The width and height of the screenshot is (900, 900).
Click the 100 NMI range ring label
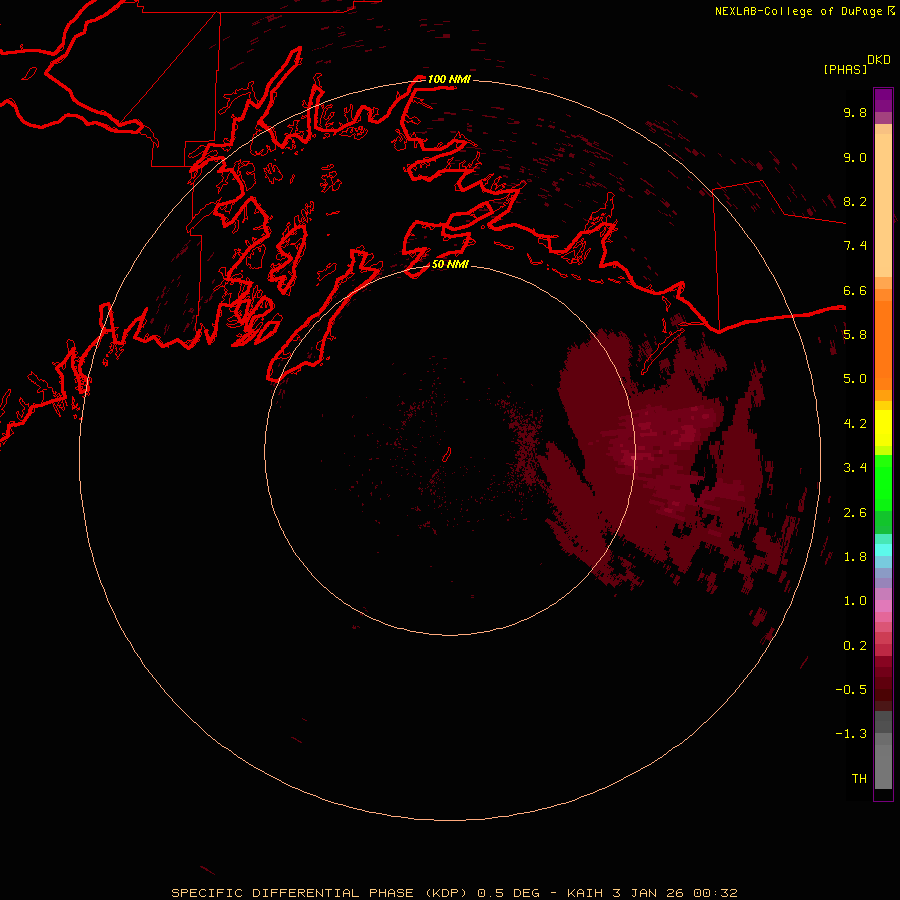(449, 79)
